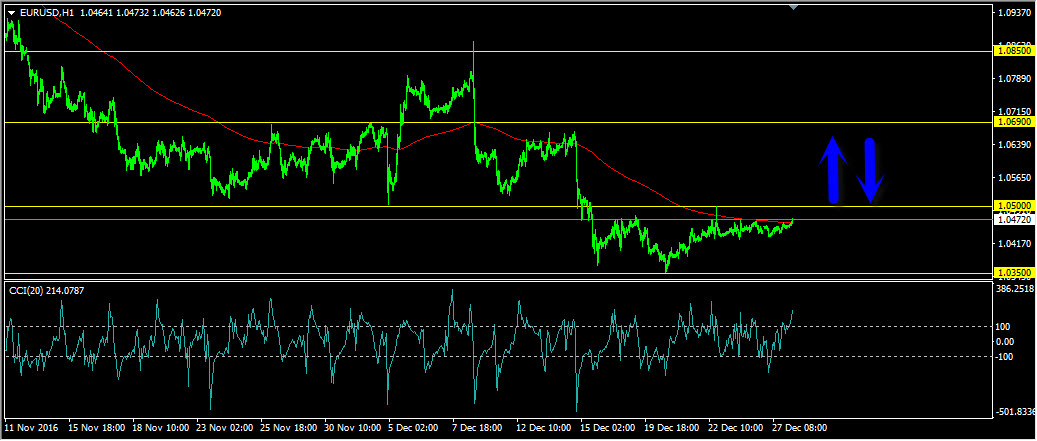
Task: Click the OHLC close value 1.04720 in header
Action: [x=203, y=12]
